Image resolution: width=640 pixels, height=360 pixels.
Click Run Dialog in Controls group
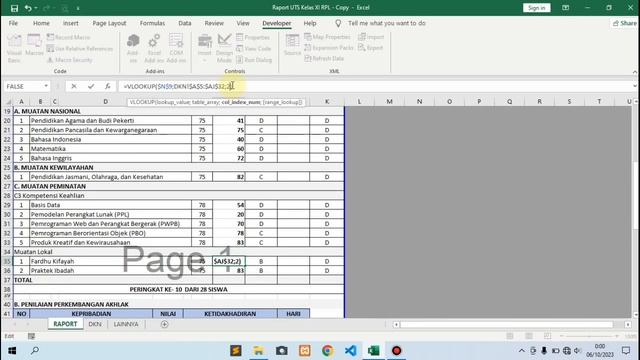[x=254, y=60]
